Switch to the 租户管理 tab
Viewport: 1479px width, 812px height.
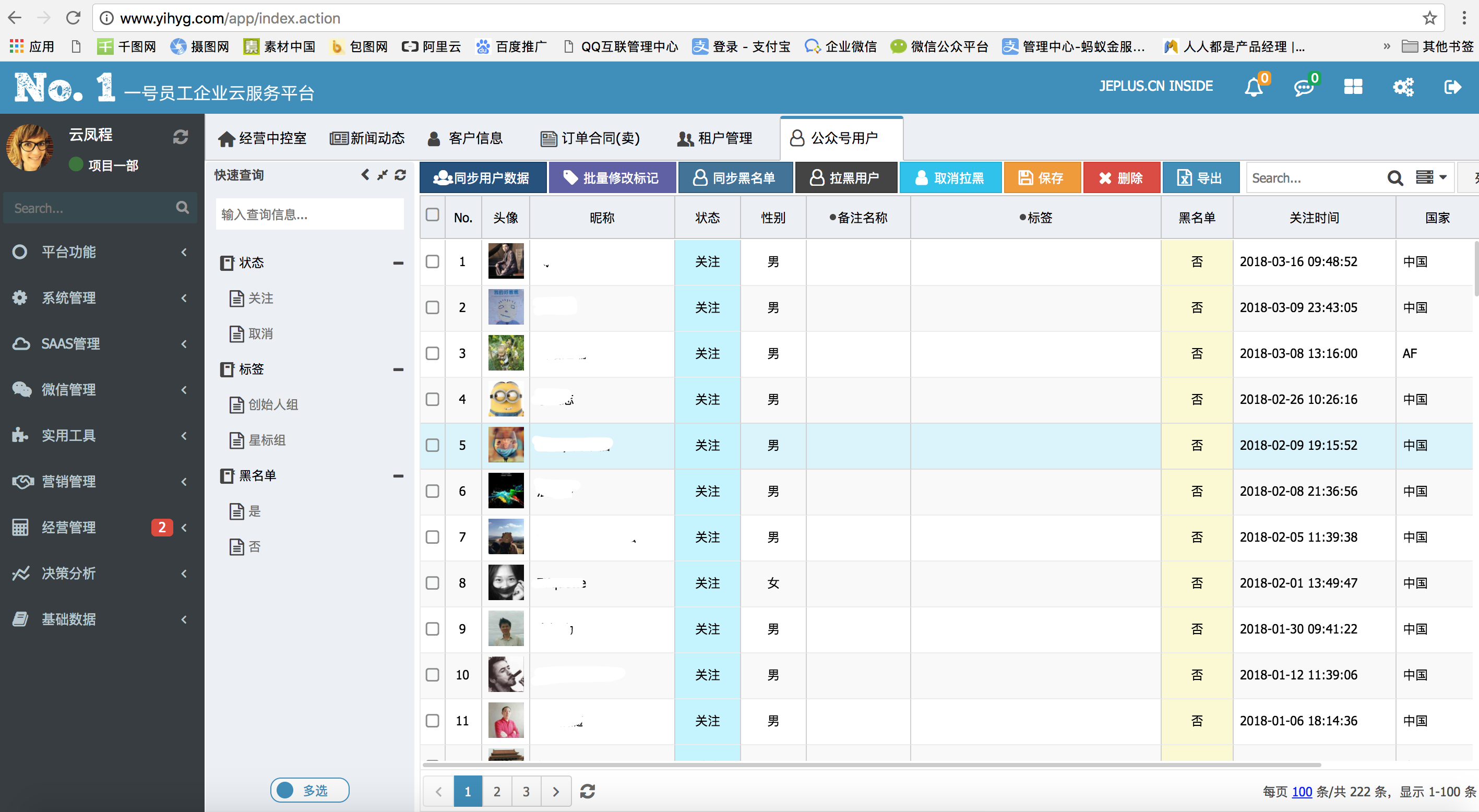715,138
